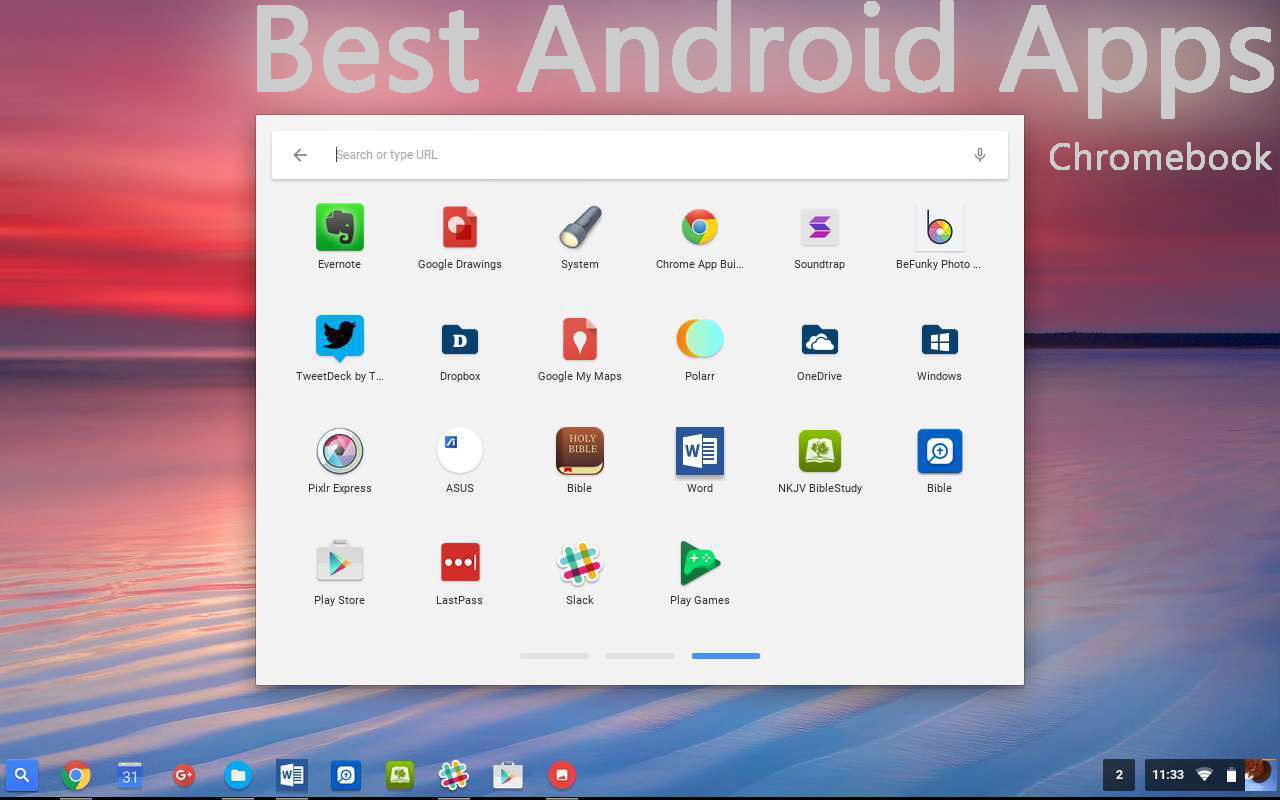
Task: Open Google+ from the shelf
Action: (184, 775)
